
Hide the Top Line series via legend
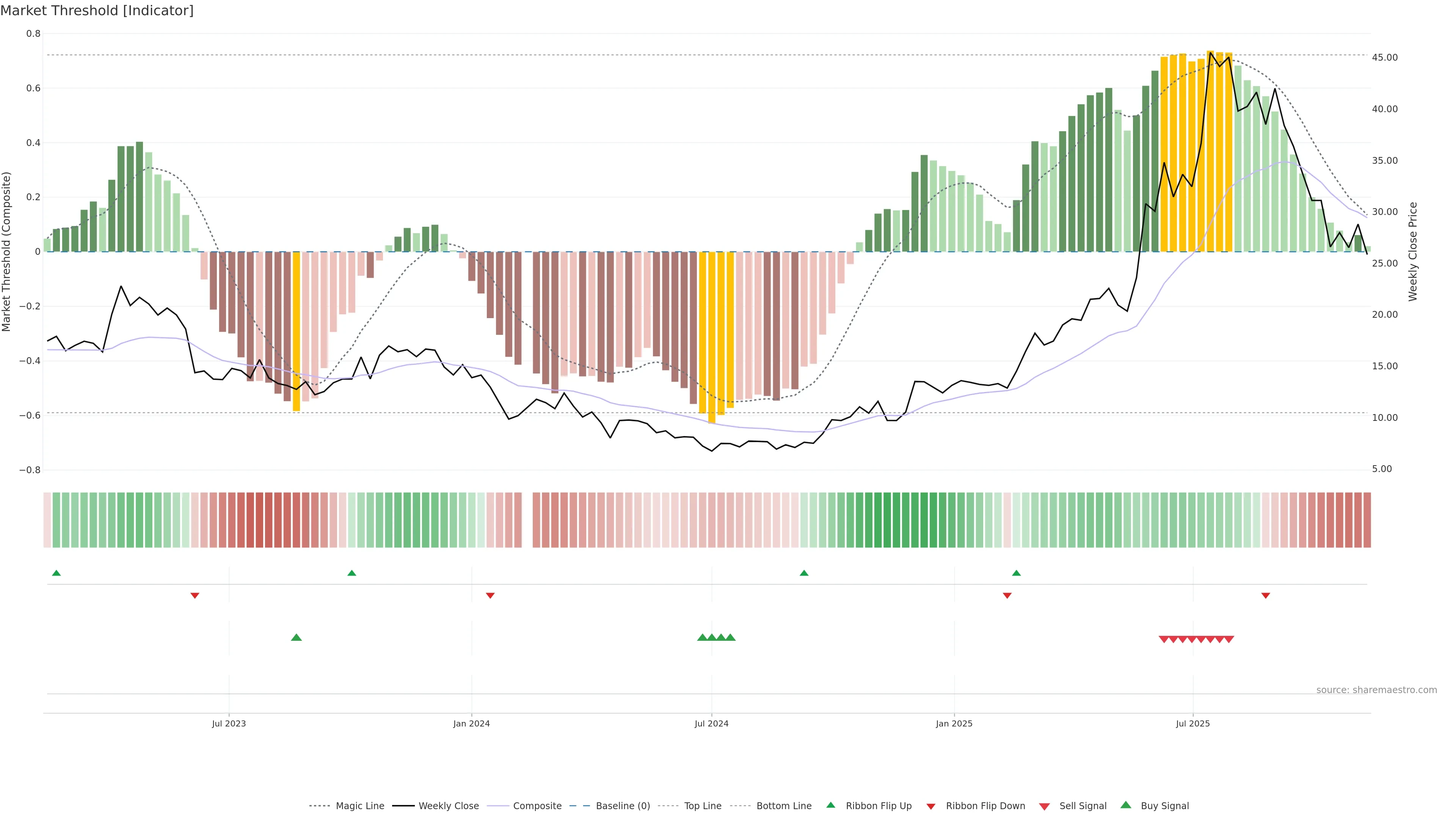pos(703,806)
